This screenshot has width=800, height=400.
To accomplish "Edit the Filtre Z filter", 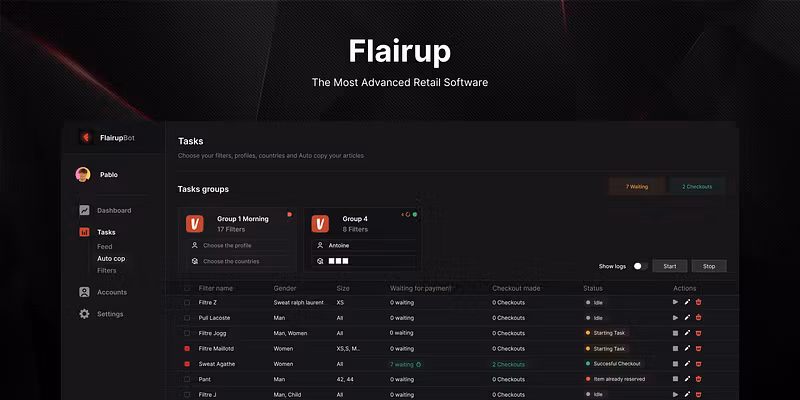I will (x=687, y=302).
